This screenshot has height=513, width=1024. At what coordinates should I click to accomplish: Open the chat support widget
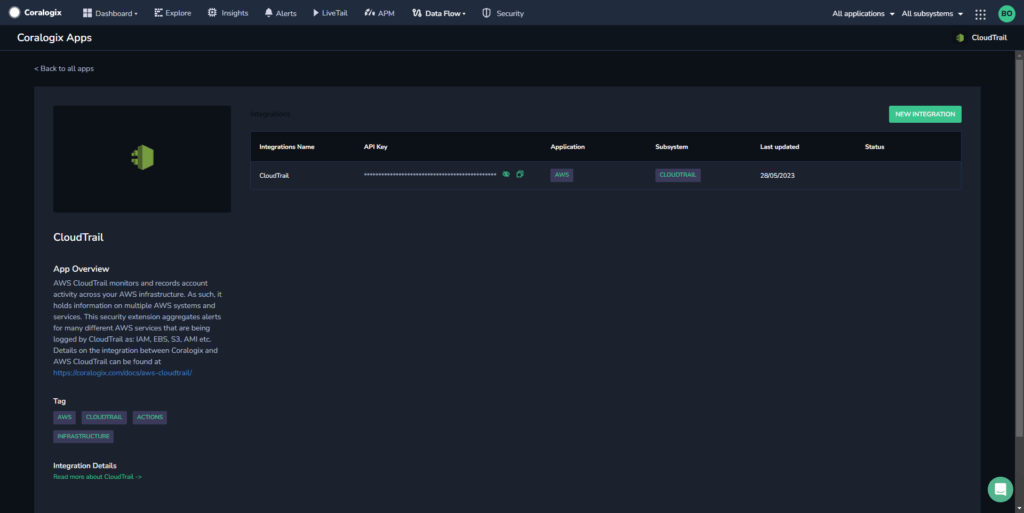click(x=1000, y=489)
